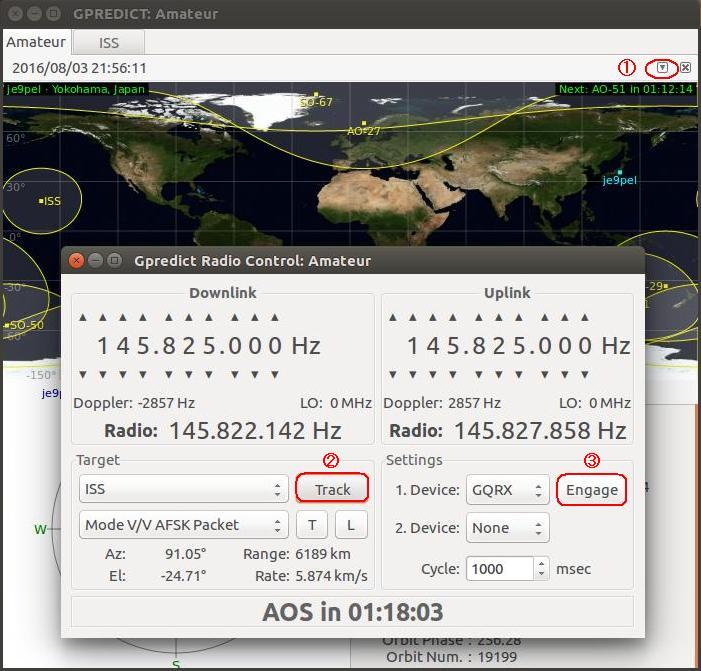Switch to the Amateur tab

click(36, 42)
